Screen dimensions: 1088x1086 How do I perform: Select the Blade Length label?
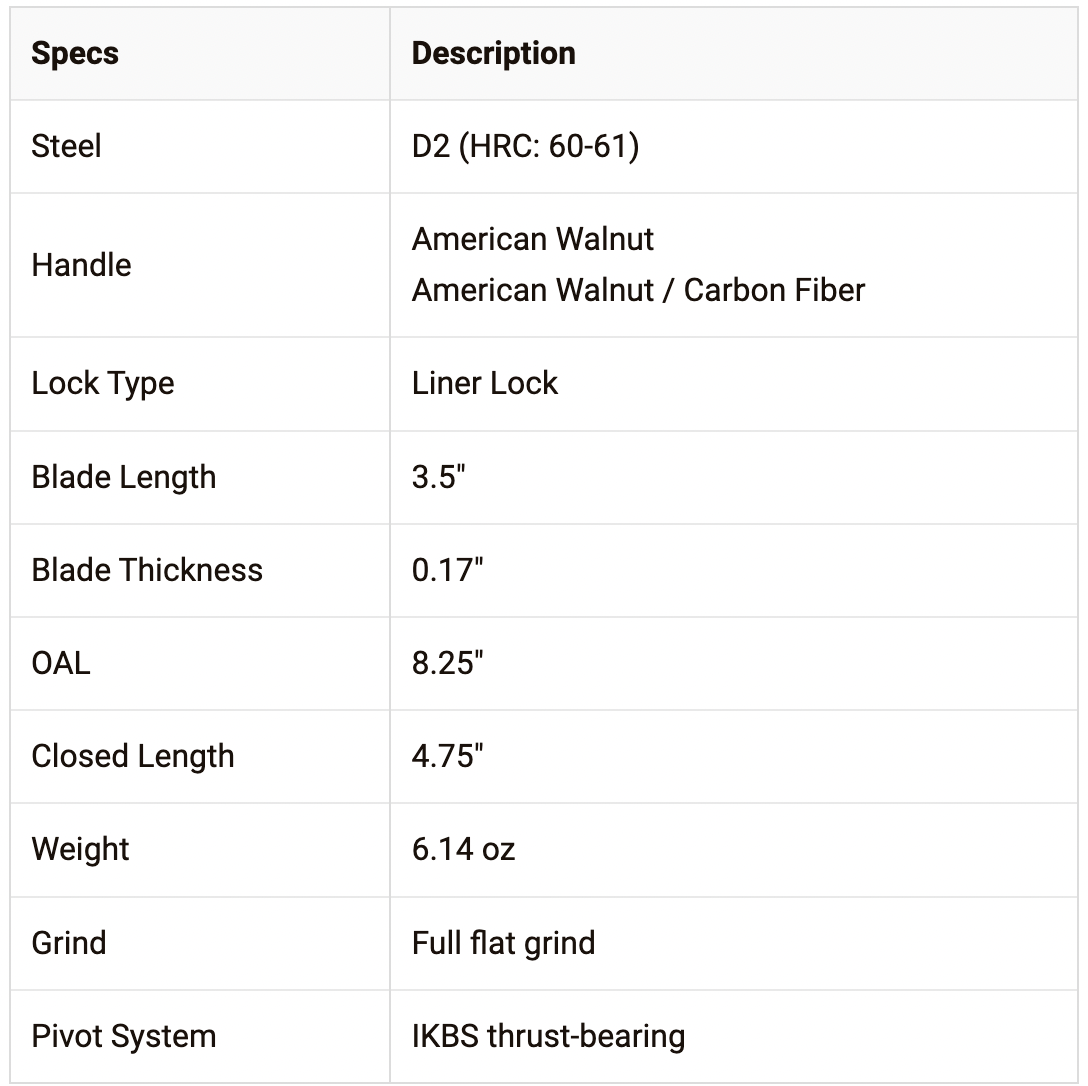pos(124,477)
